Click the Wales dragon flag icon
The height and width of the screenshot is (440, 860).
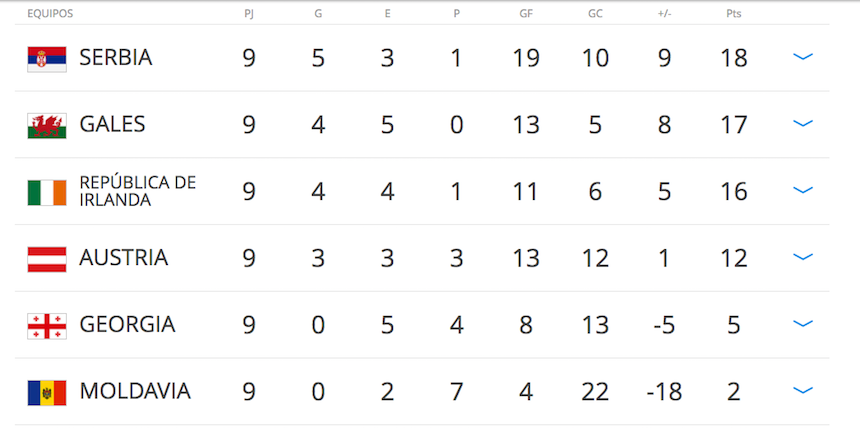click(x=47, y=125)
